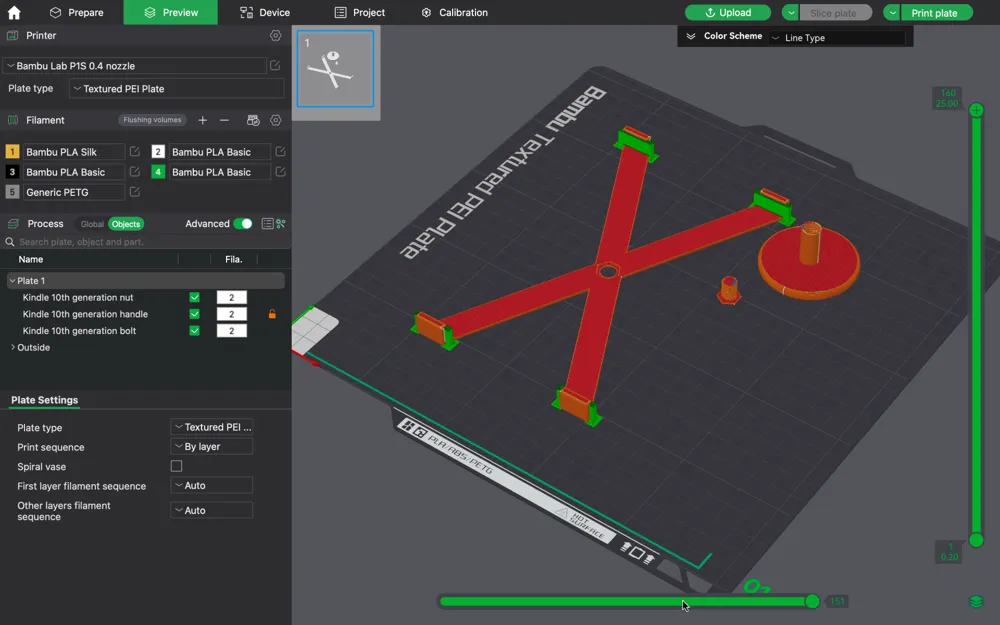Edit filament 2 Bambu PLA Basic preset
1000x625 pixels.
280,152
